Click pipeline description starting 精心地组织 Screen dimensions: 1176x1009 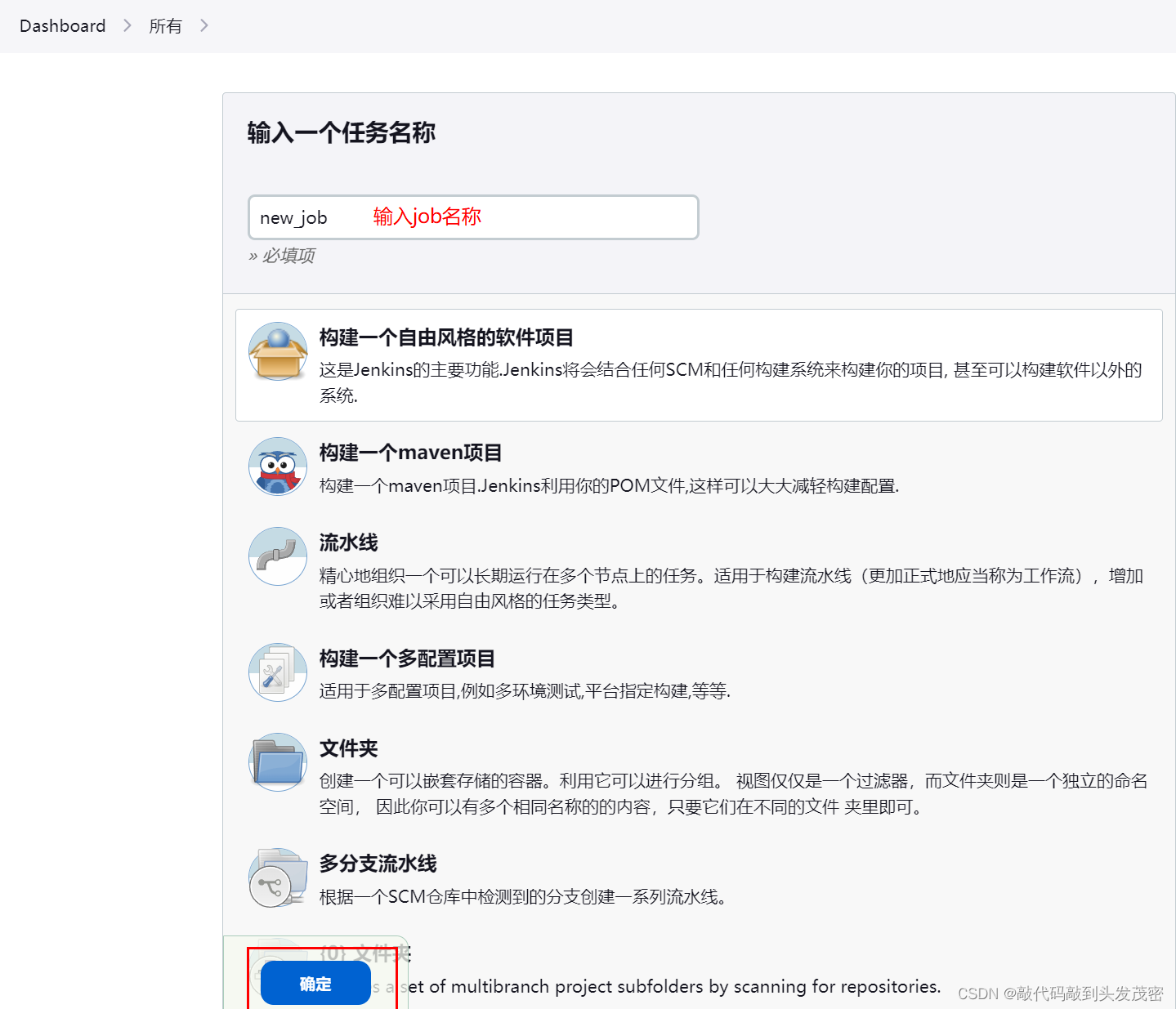click(x=731, y=588)
